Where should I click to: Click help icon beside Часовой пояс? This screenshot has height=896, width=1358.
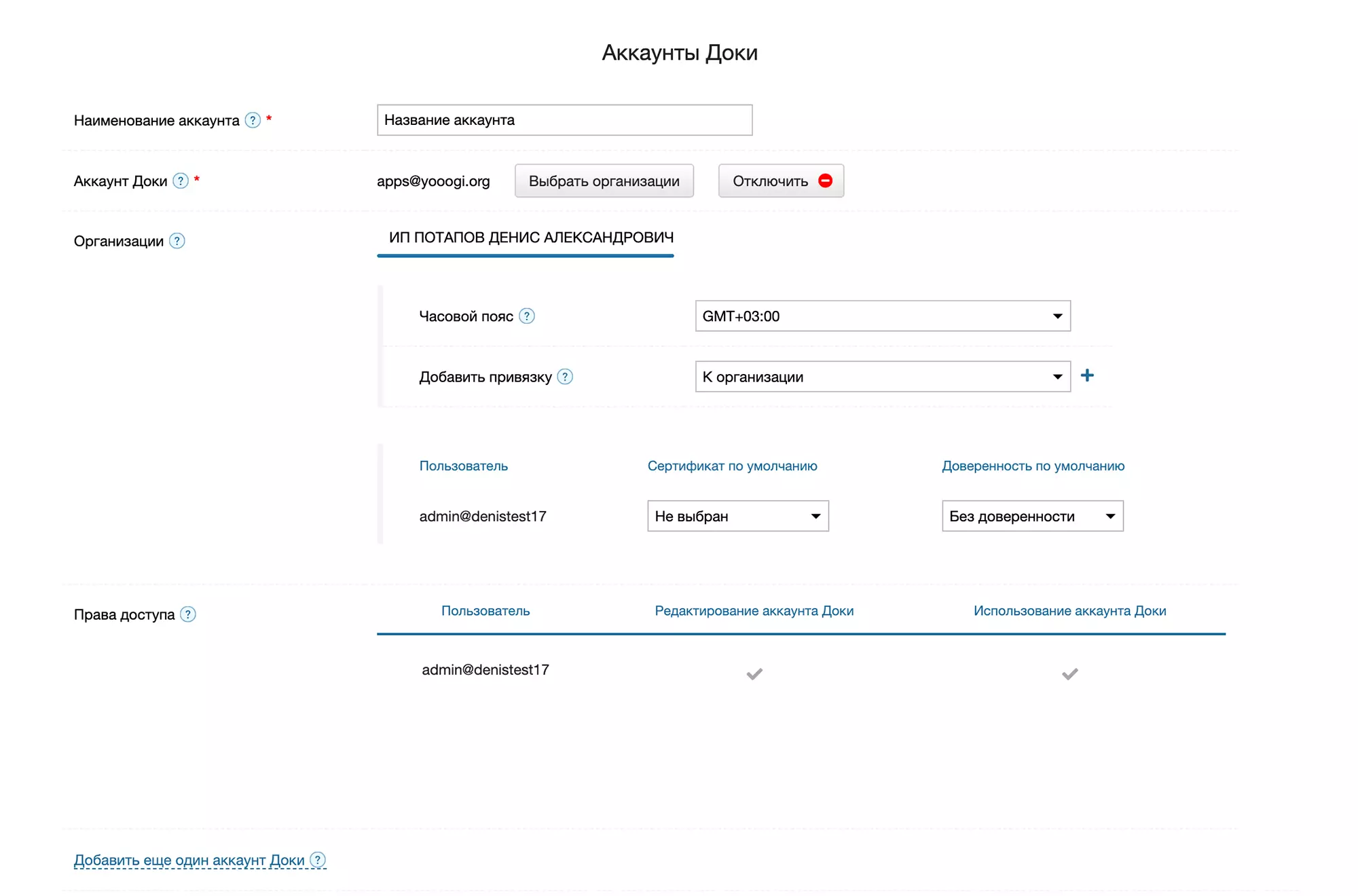click(x=526, y=316)
